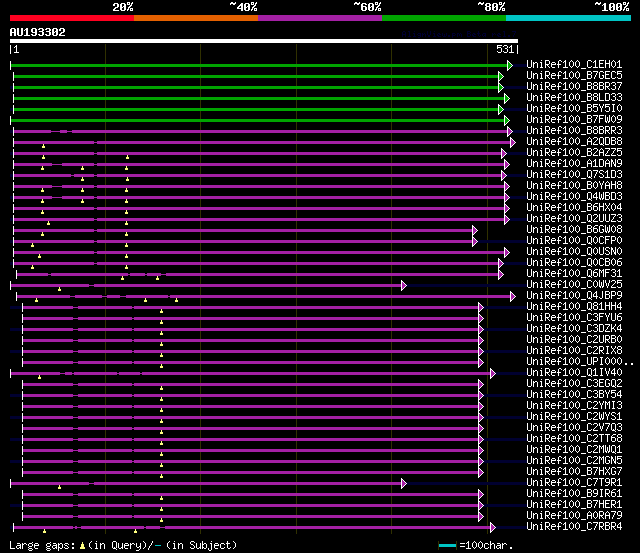Select the UniRef100_C2MWQ1 subject name
640x553 pixels.
coord(574,450)
